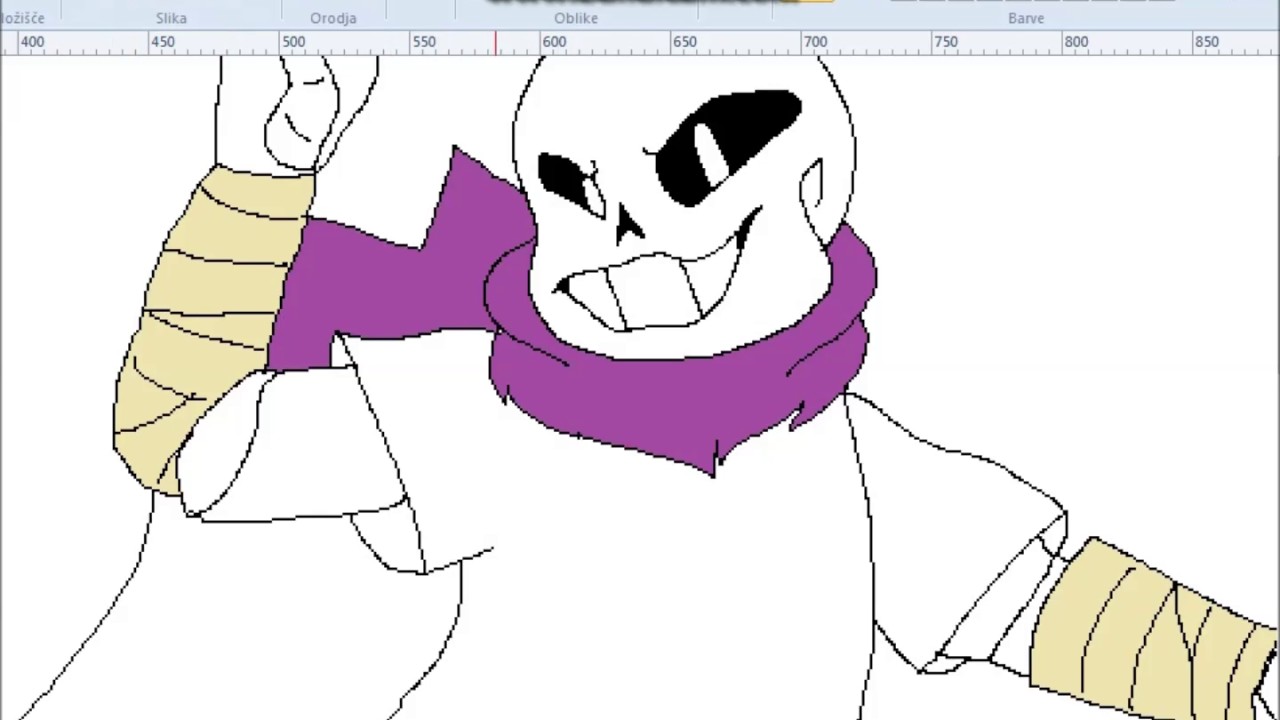
Task: Click the Orodja ribbon group label
Action: [x=333, y=18]
